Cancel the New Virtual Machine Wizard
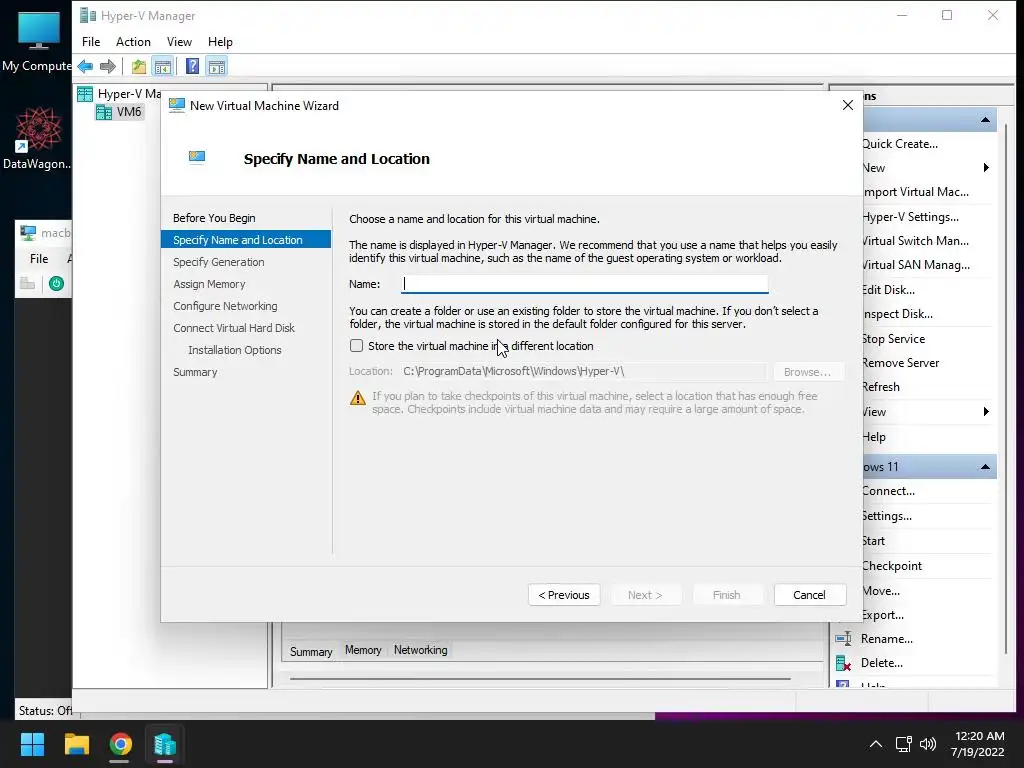Viewport: 1024px width, 768px height. pyautogui.click(x=809, y=595)
